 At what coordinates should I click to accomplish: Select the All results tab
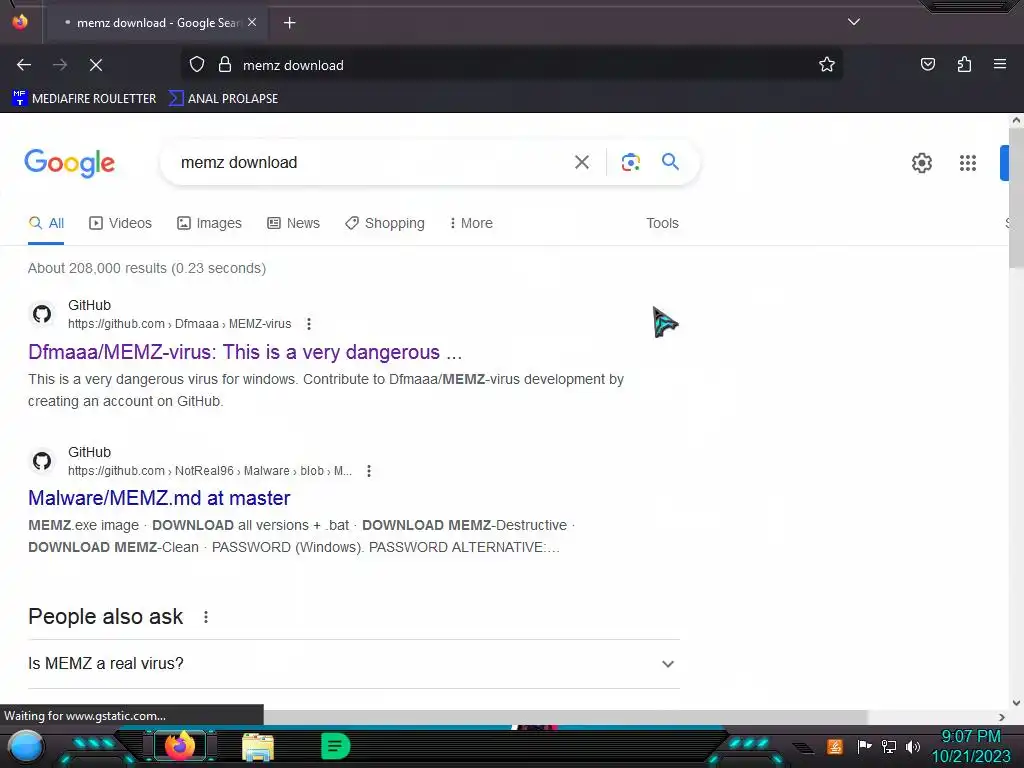[x=46, y=223]
